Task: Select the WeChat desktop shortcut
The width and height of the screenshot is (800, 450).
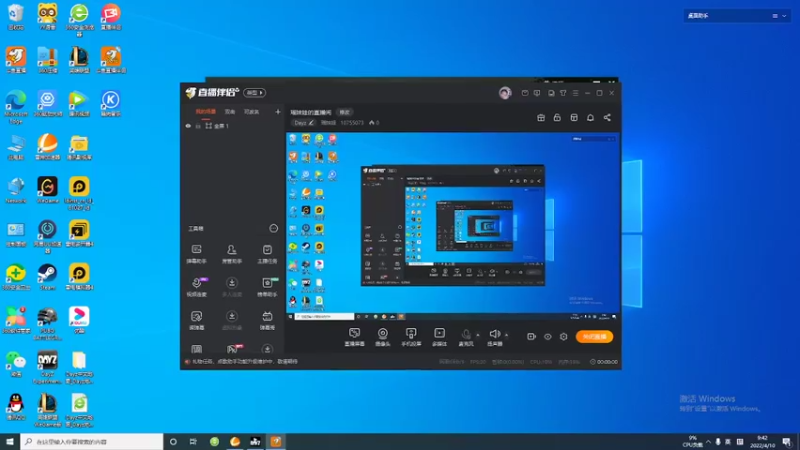Action: (16, 364)
